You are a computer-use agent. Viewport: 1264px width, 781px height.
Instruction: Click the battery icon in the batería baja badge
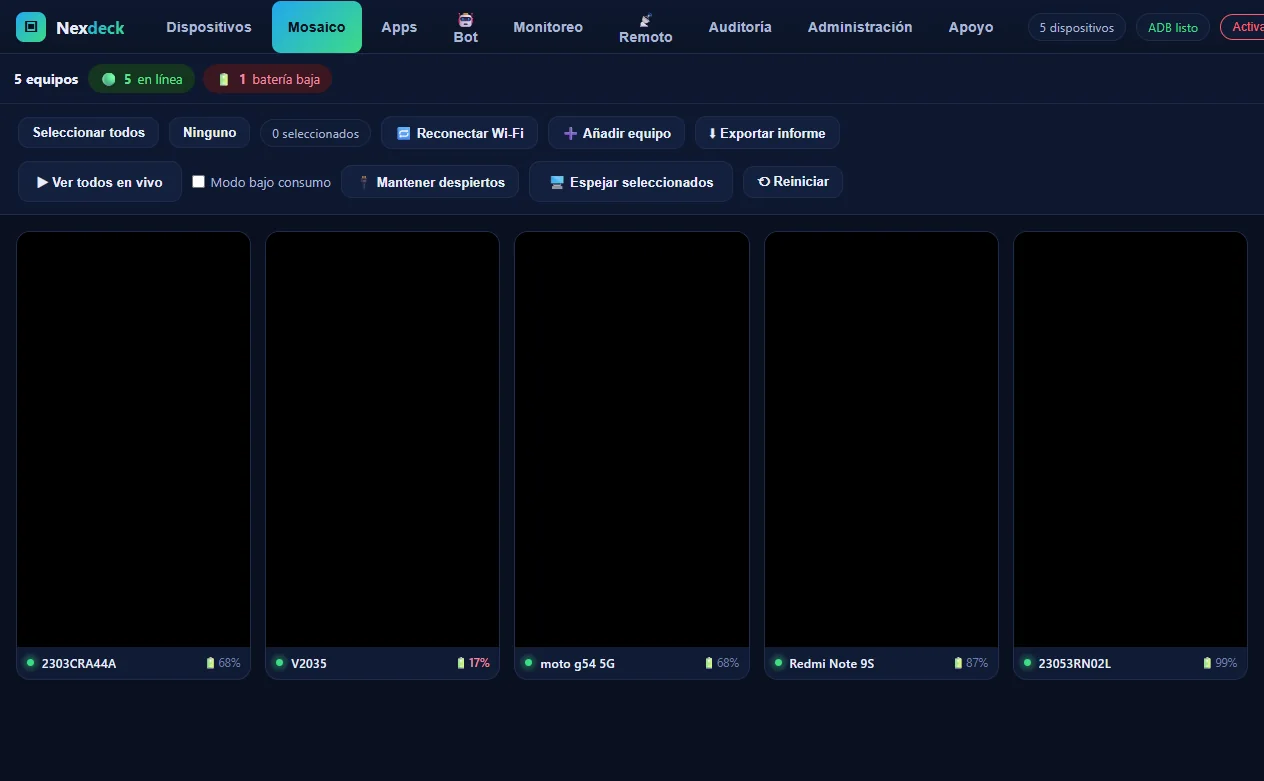click(224, 79)
